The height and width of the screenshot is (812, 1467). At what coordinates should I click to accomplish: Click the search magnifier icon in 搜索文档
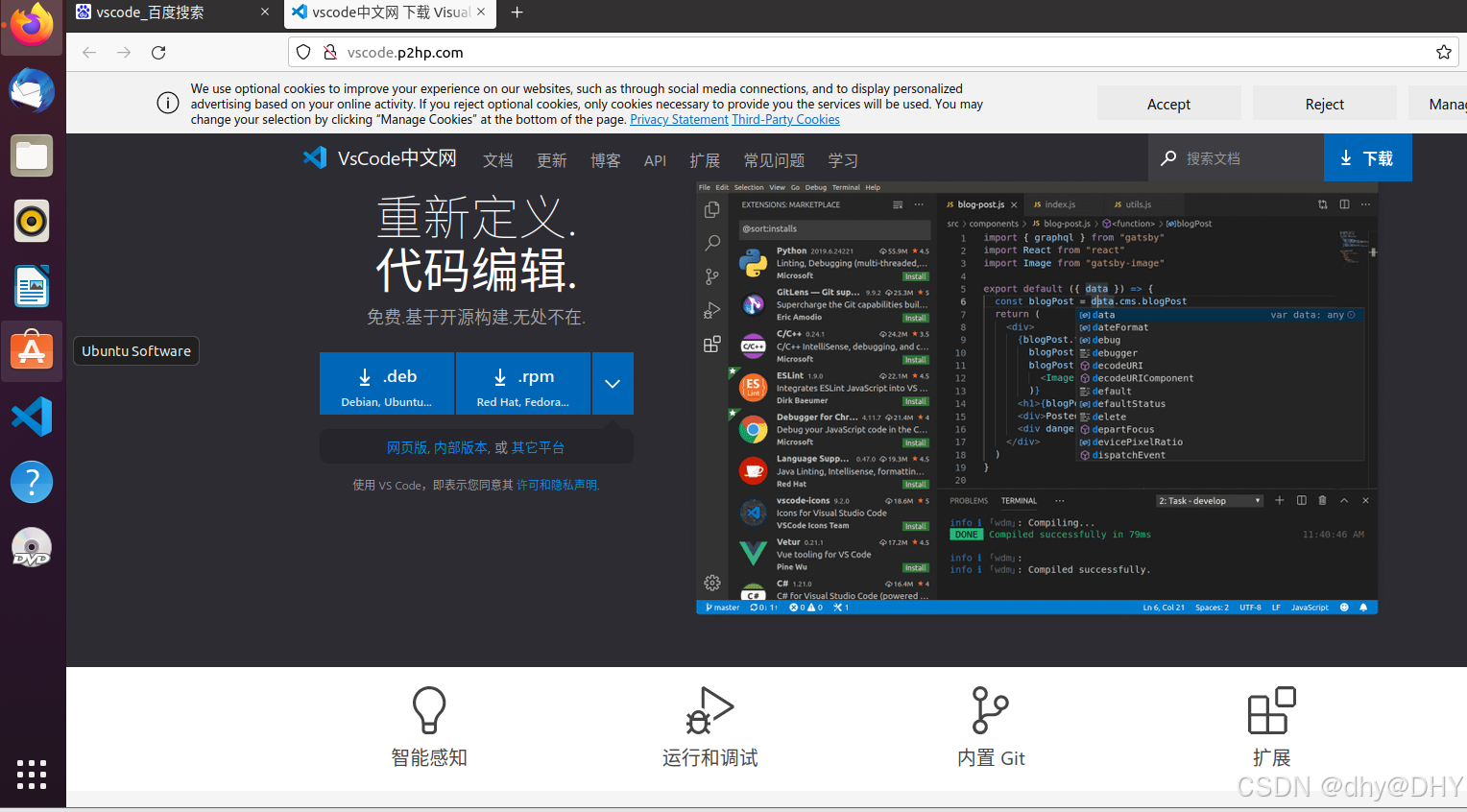coord(1168,158)
